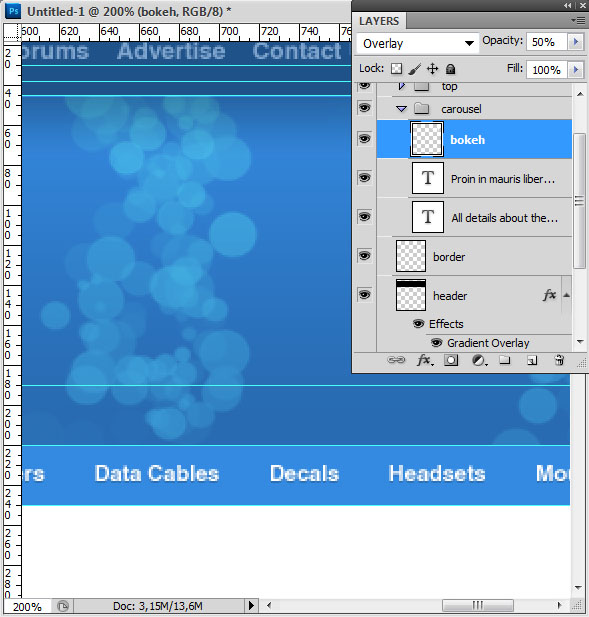
Task: Click the Layers panel scroll up arrow
Action: pyautogui.click(x=580, y=94)
